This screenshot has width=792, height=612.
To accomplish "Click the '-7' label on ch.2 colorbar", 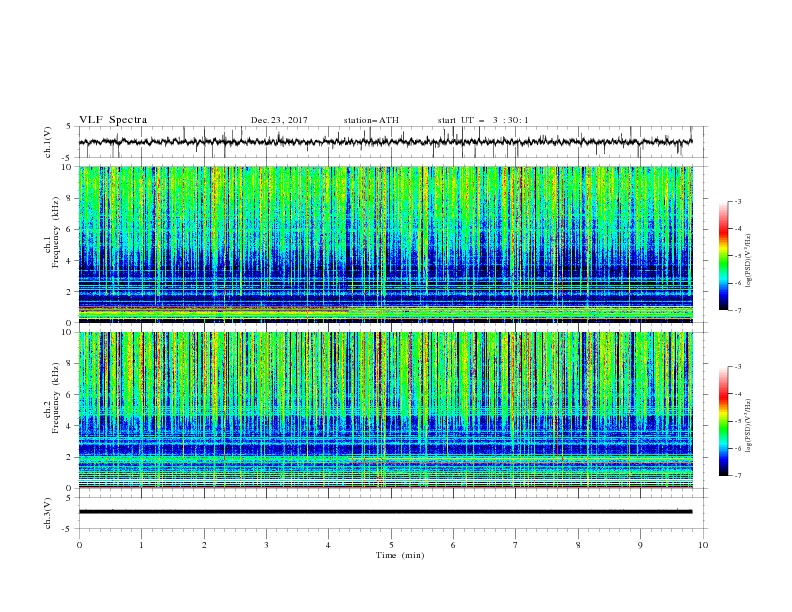I will point(738,476).
